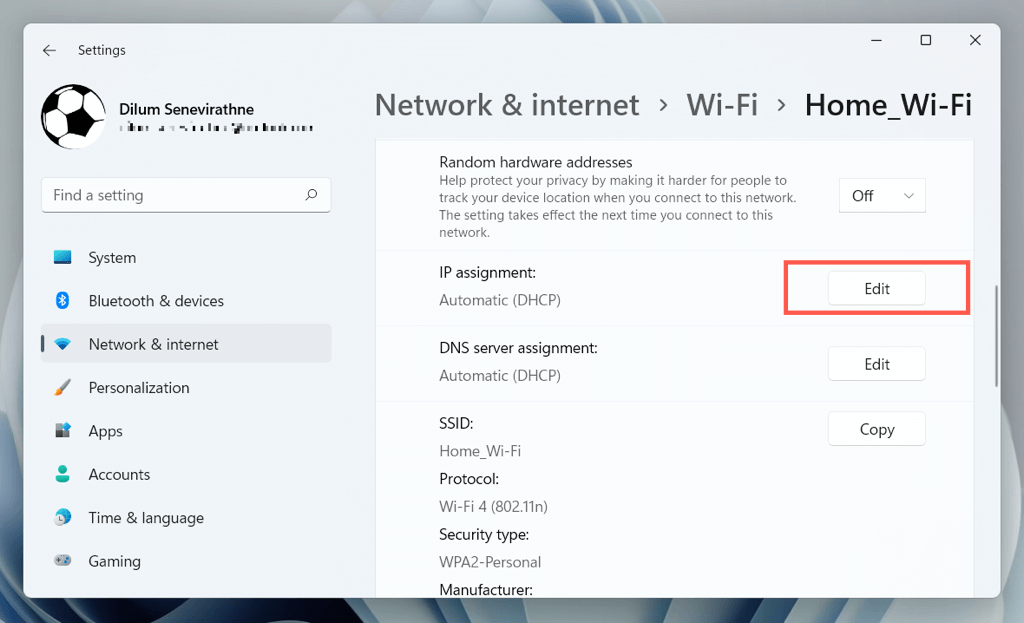Click the Time & language globe icon
Viewport: 1024px width, 623px height.
pyautogui.click(x=63, y=517)
